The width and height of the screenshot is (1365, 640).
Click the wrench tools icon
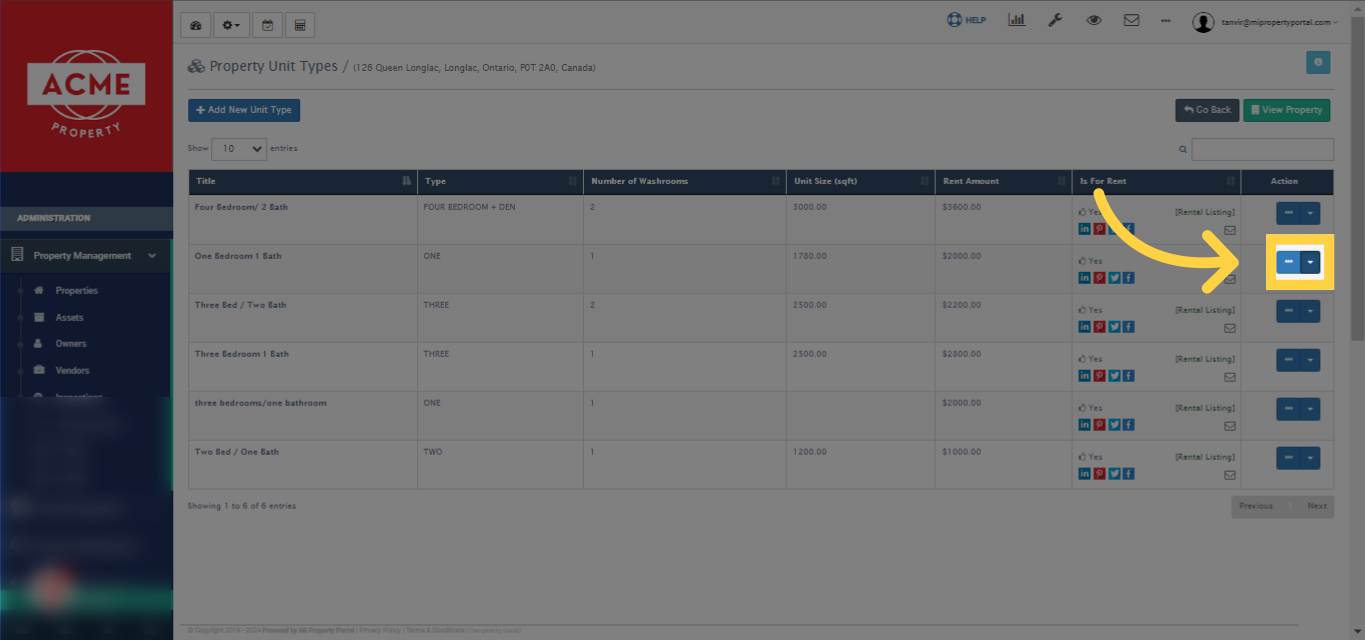tap(1055, 19)
